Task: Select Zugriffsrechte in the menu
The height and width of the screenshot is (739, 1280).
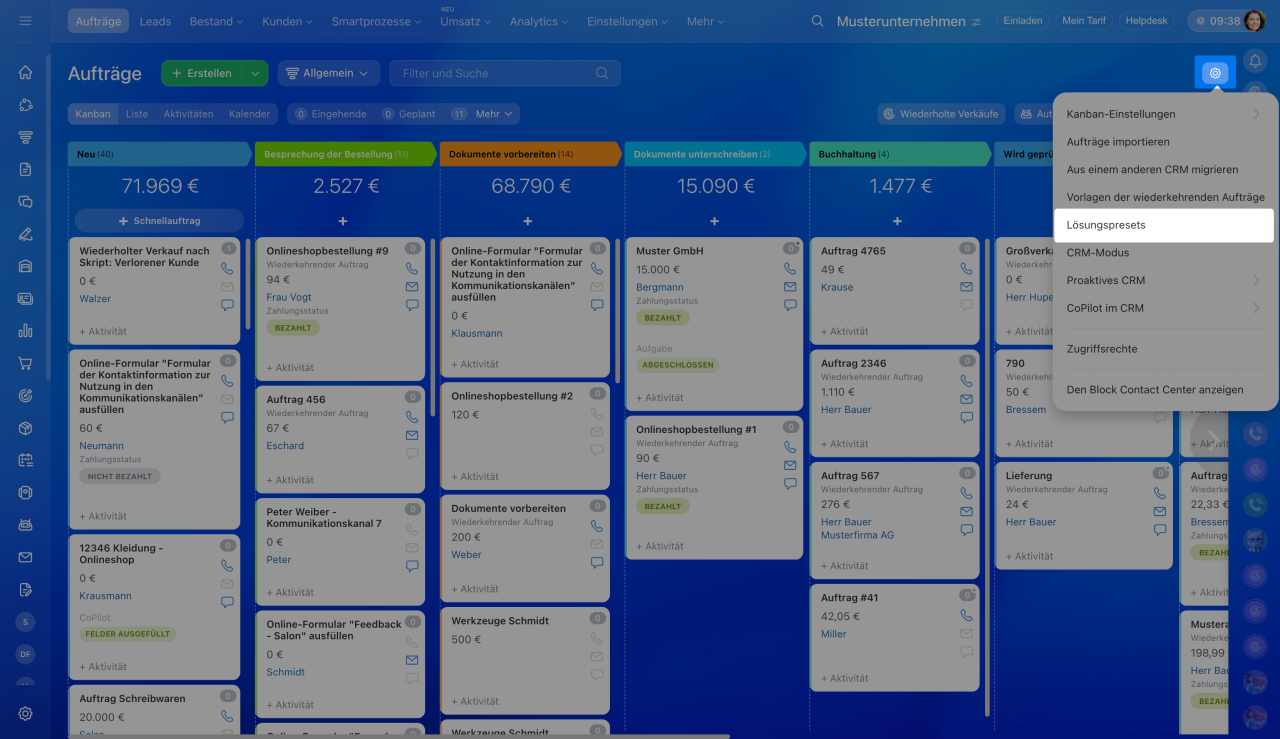Action: coord(1165,349)
